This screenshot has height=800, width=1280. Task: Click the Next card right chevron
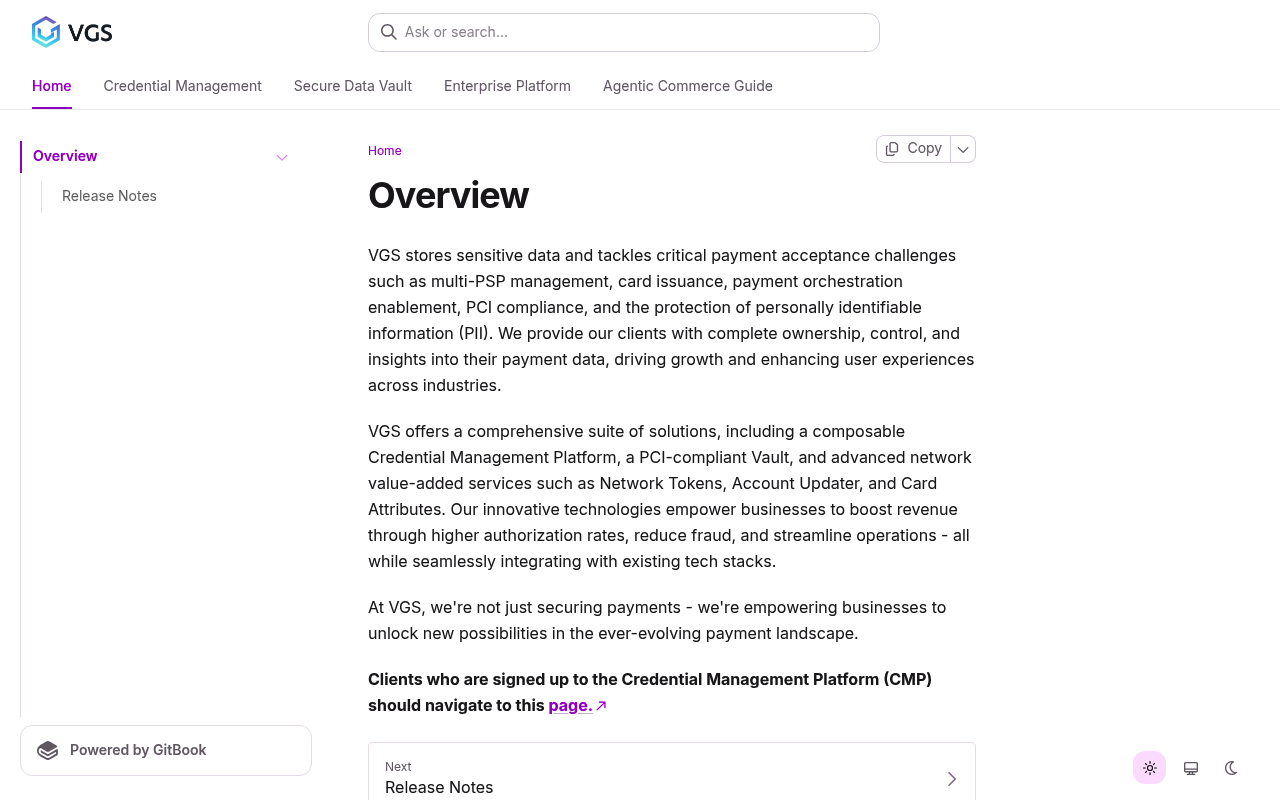952,779
